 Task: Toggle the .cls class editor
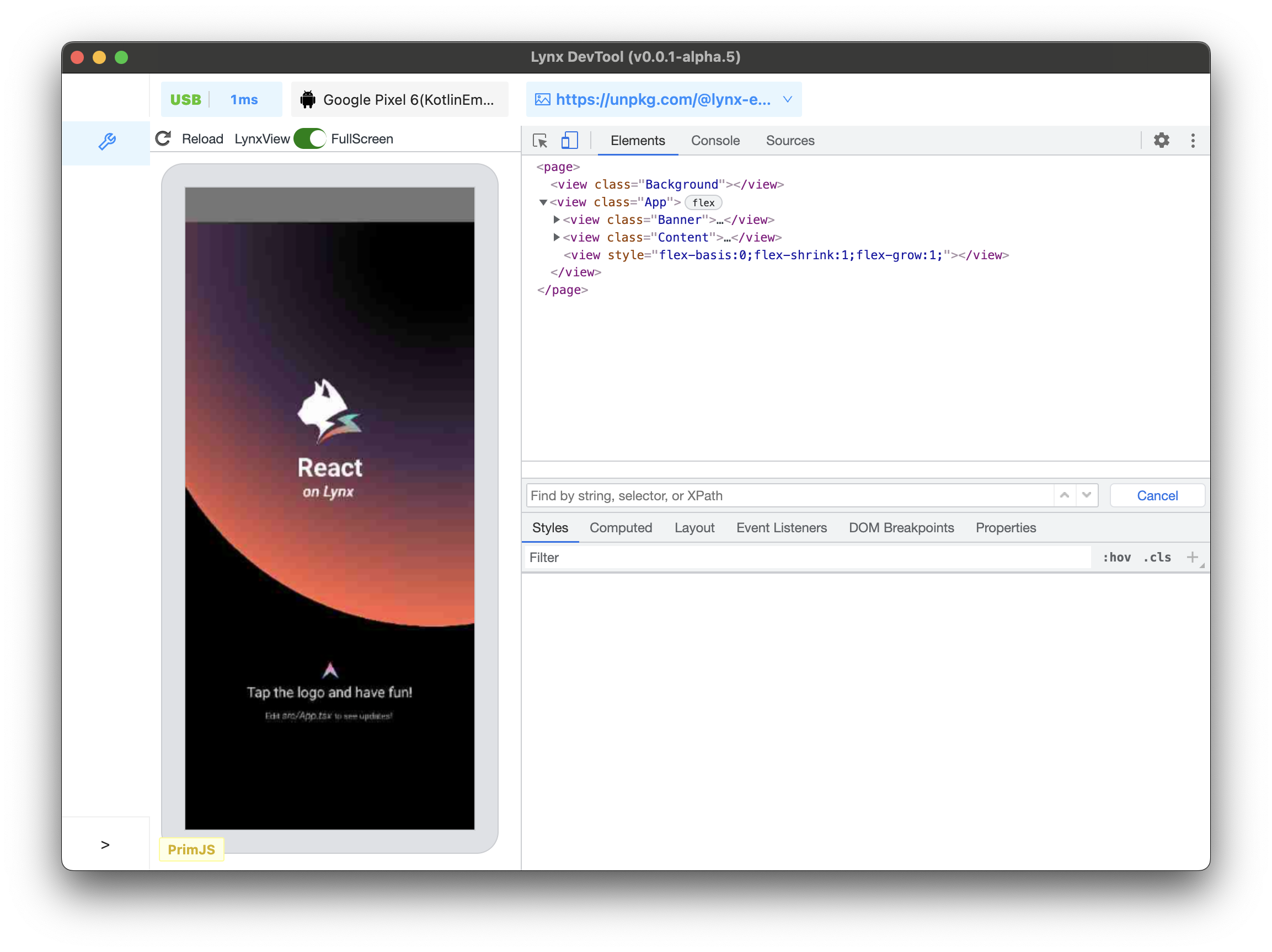(x=1157, y=557)
